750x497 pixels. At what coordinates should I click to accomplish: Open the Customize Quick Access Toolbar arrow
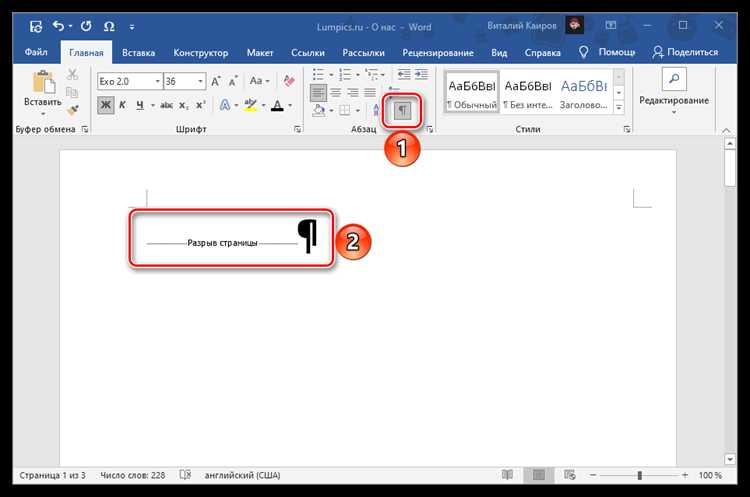point(132,27)
